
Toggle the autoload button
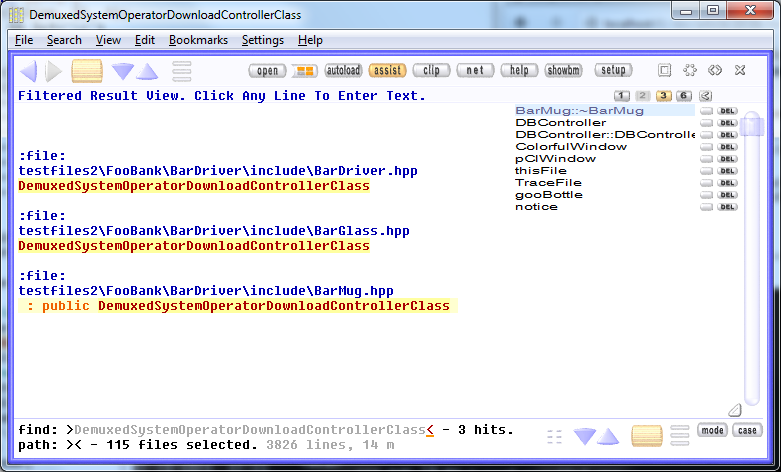point(343,71)
